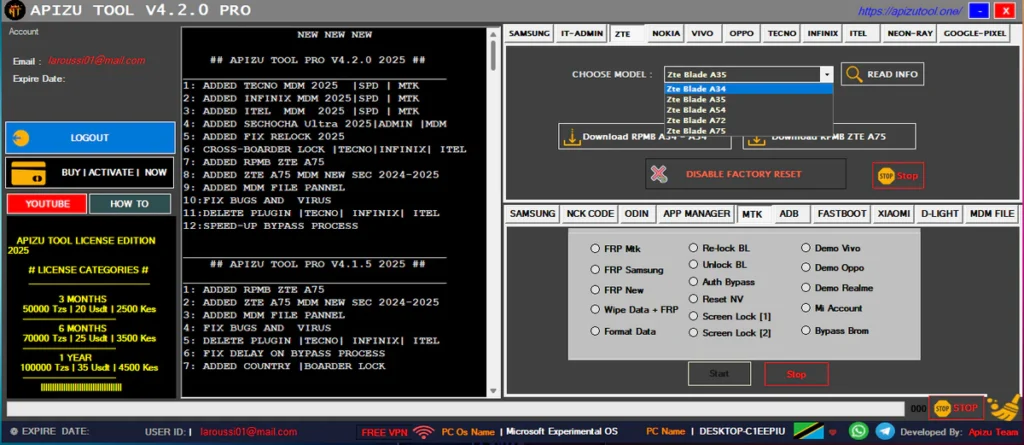Open the apizutool.one link

[910, 10]
